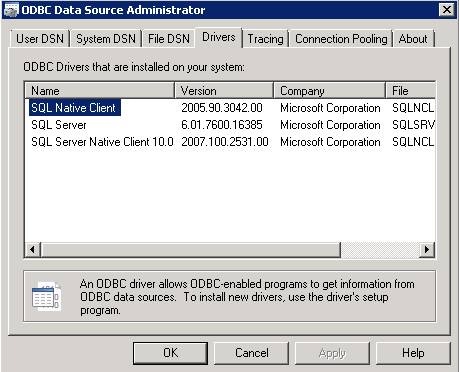Viewport: 459px width, 372px height.
Task: Show the About tab
Action: coord(413,39)
